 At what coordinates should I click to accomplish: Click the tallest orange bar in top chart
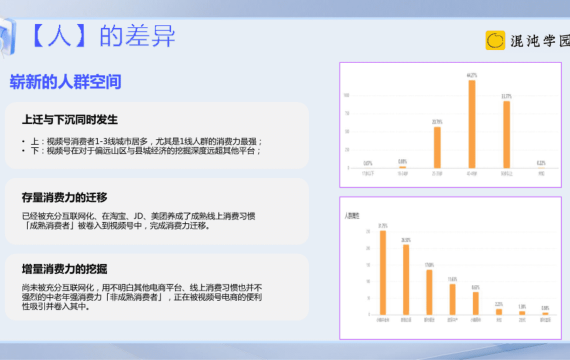472,124
